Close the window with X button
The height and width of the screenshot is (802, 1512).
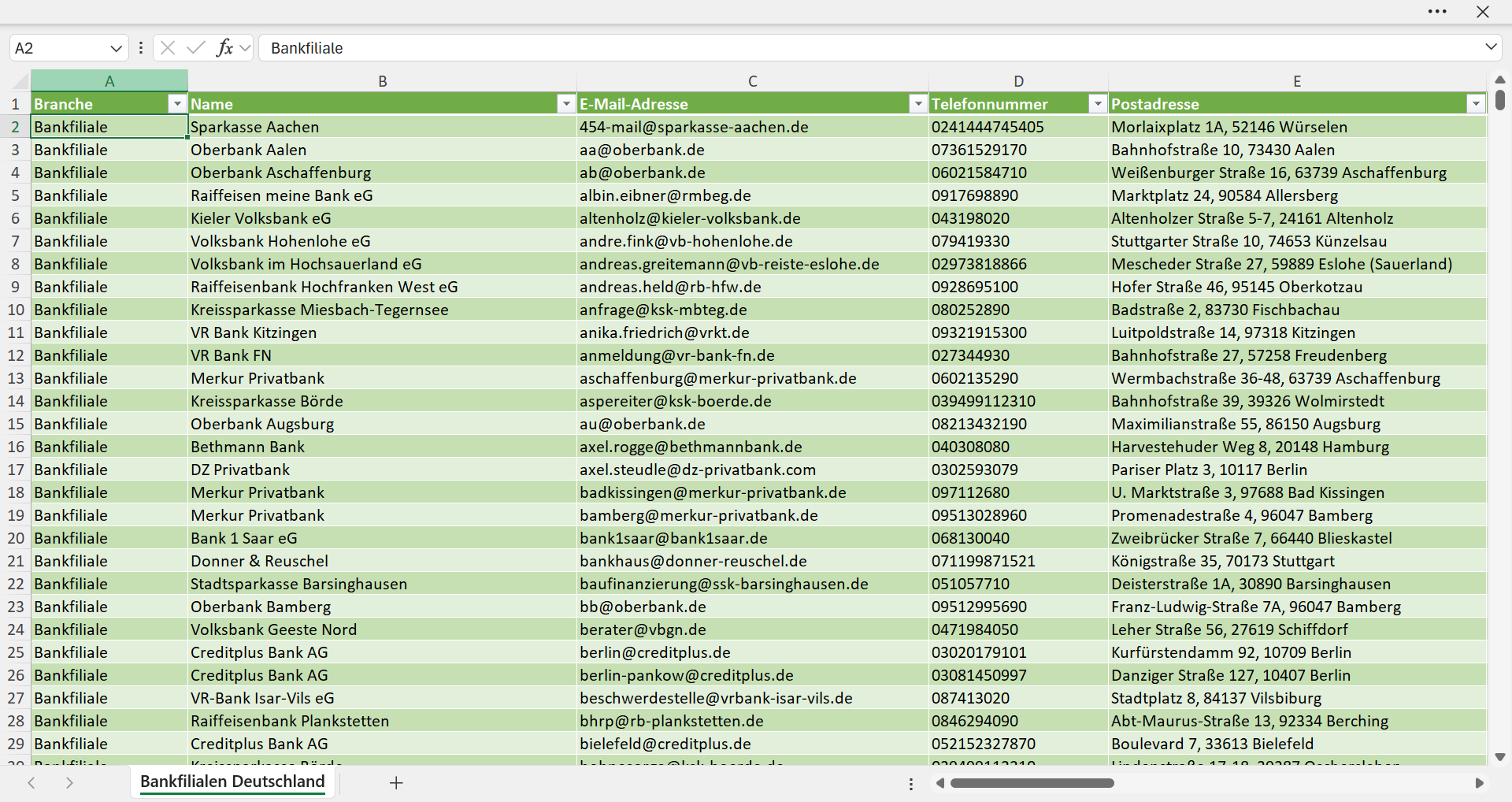1482,12
